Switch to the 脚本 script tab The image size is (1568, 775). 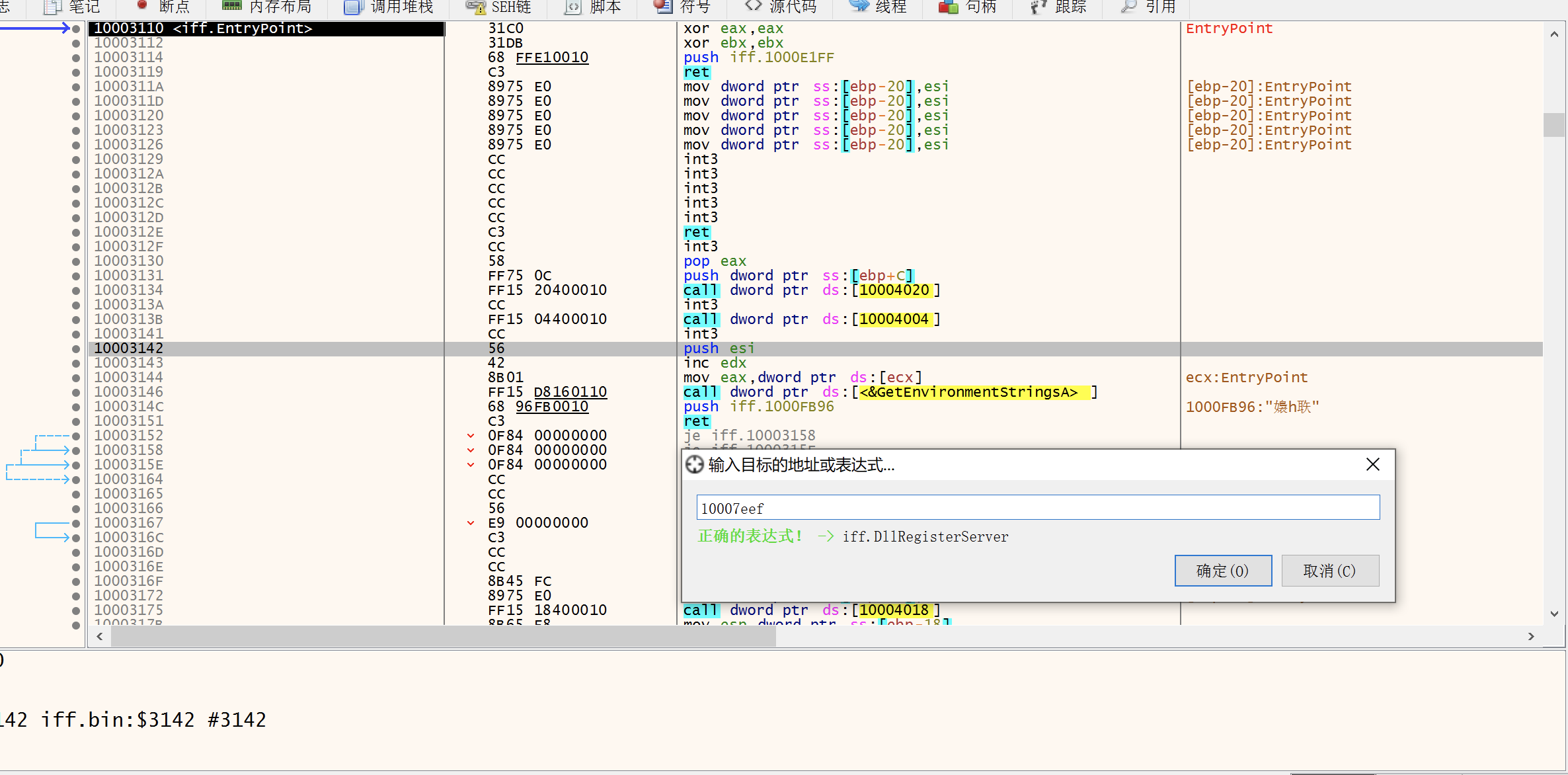tap(593, 7)
